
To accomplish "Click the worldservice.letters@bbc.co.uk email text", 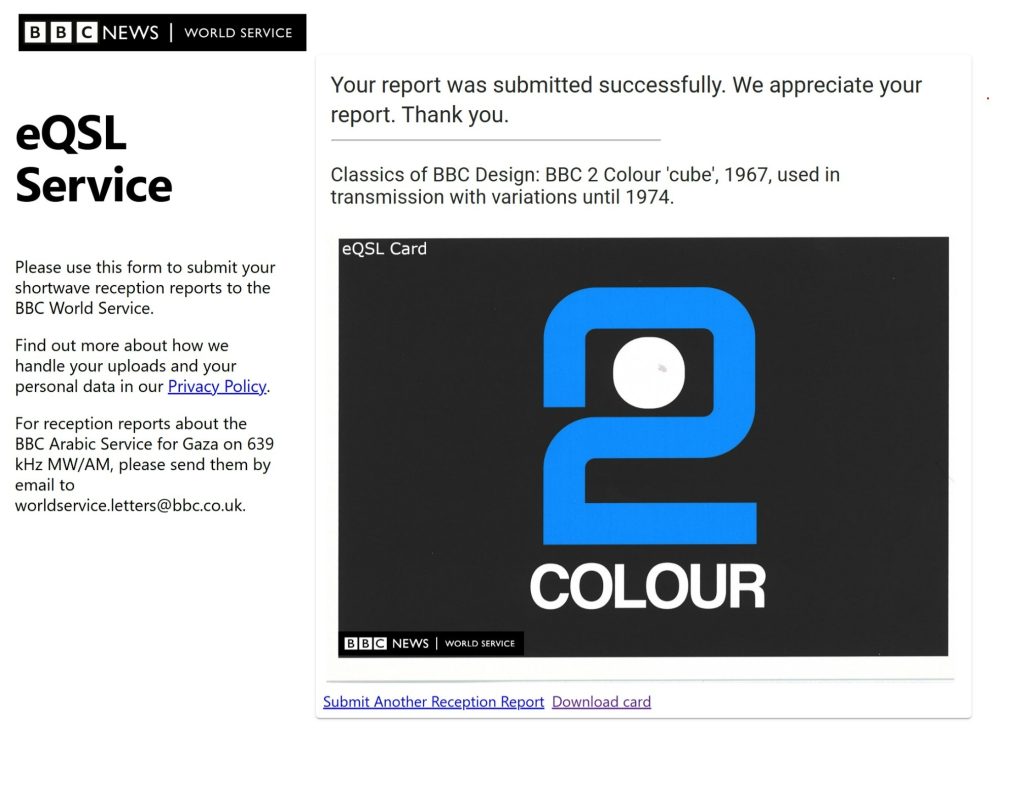I will click(131, 506).
